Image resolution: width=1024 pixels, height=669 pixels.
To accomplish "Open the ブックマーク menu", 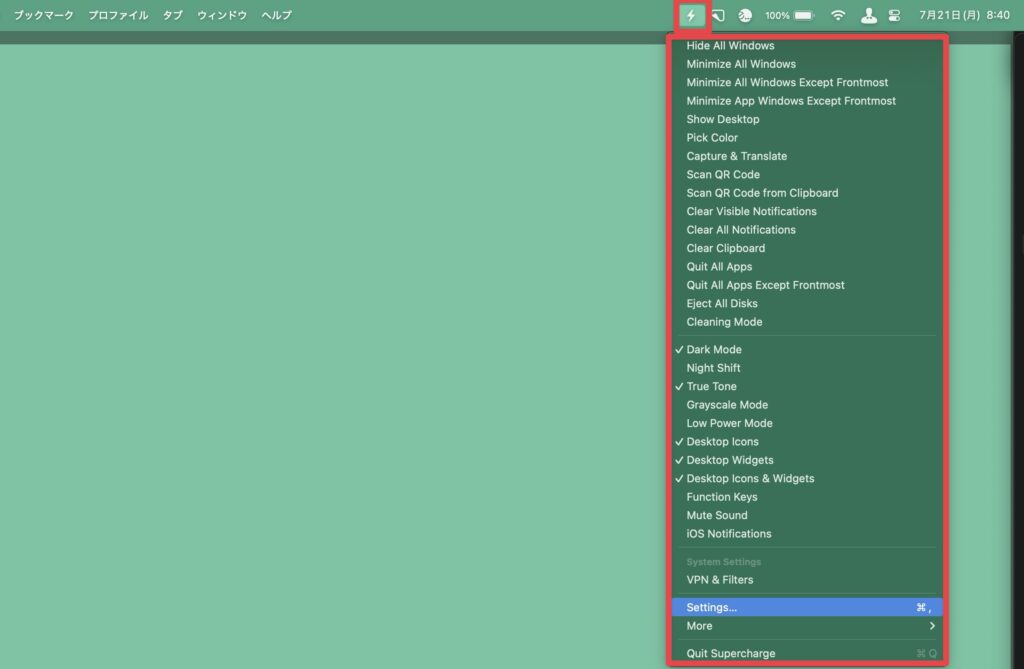I will tap(44, 15).
